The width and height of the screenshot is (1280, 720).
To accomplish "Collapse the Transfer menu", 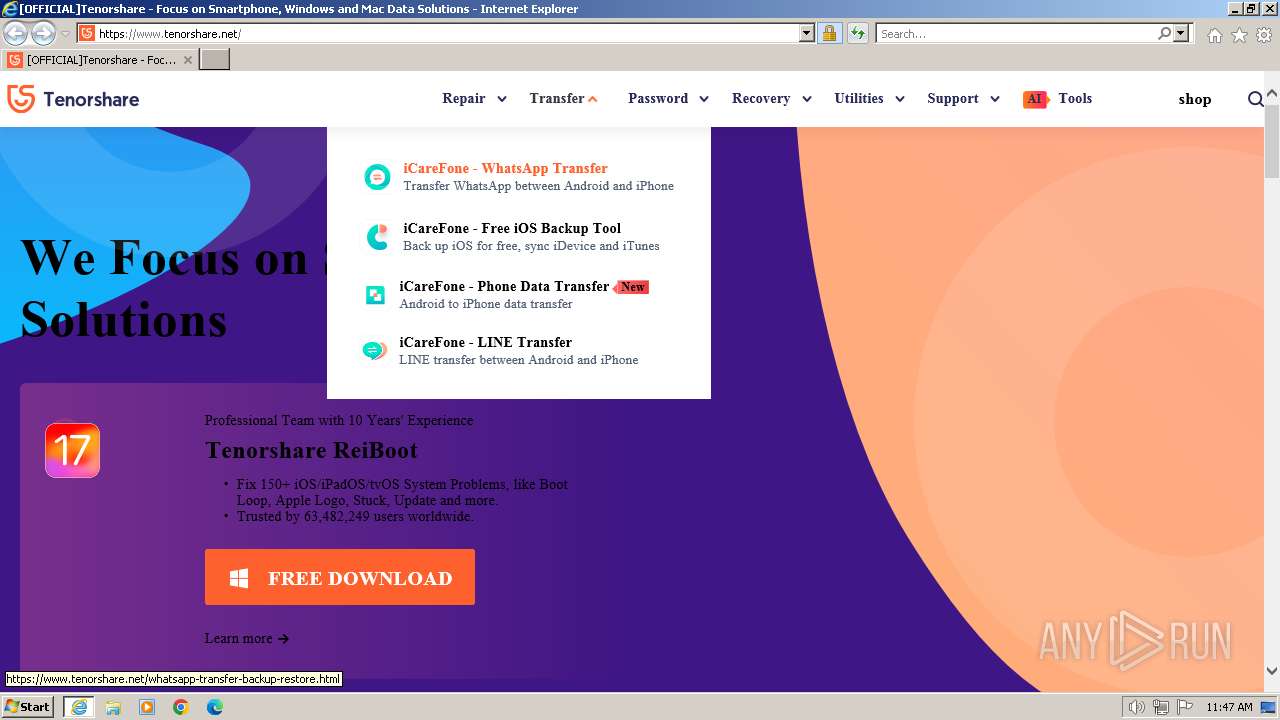I will (563, 99).
